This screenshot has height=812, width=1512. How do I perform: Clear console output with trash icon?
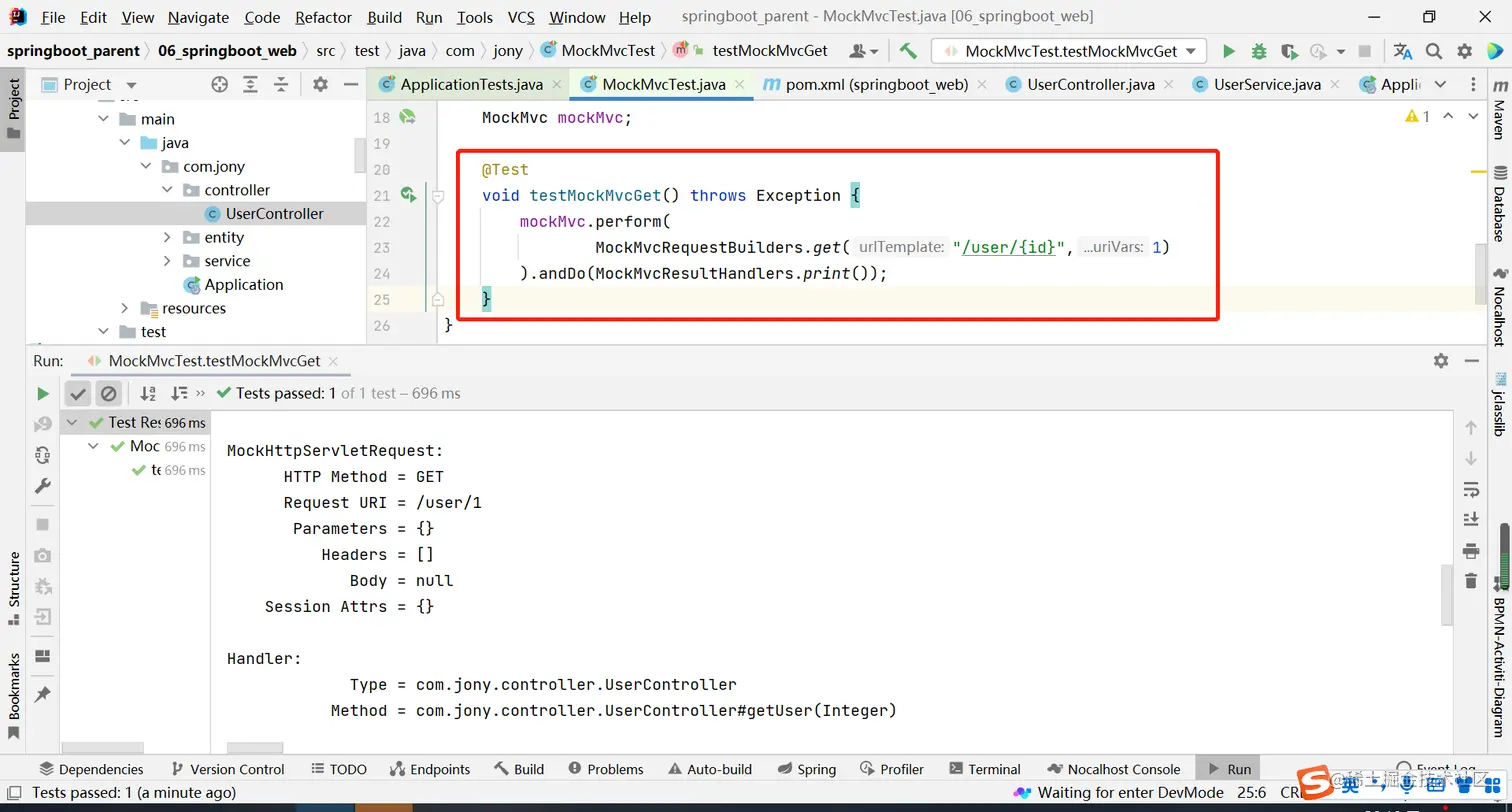pos(1470,581)
